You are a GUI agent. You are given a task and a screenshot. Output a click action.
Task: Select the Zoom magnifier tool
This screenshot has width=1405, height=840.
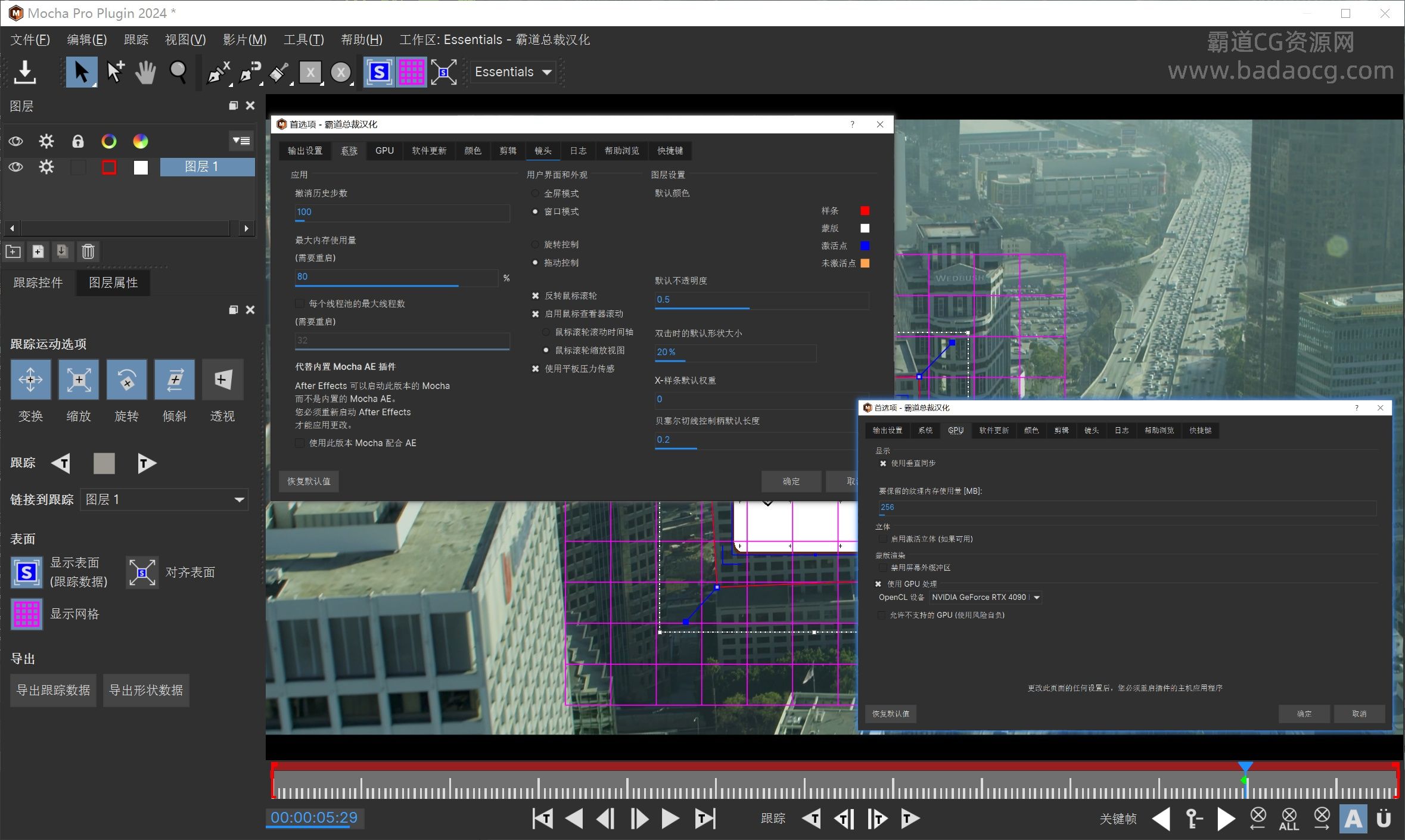click(178, 72)
